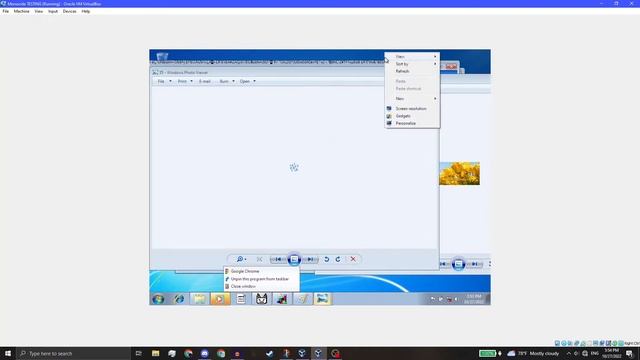Choose Unpin this program from taskbar
Screen dimensions: 640x360
click(x=261, y=279)
